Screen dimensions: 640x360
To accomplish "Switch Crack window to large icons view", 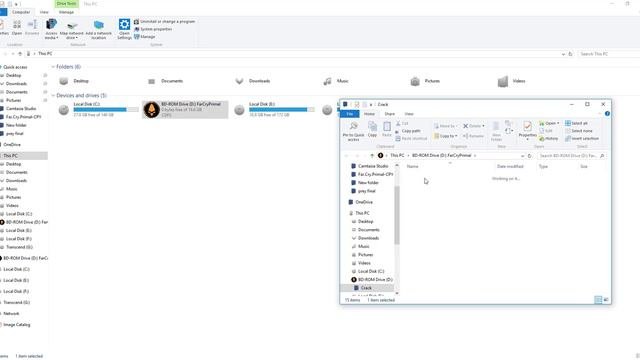I will 606,300.
